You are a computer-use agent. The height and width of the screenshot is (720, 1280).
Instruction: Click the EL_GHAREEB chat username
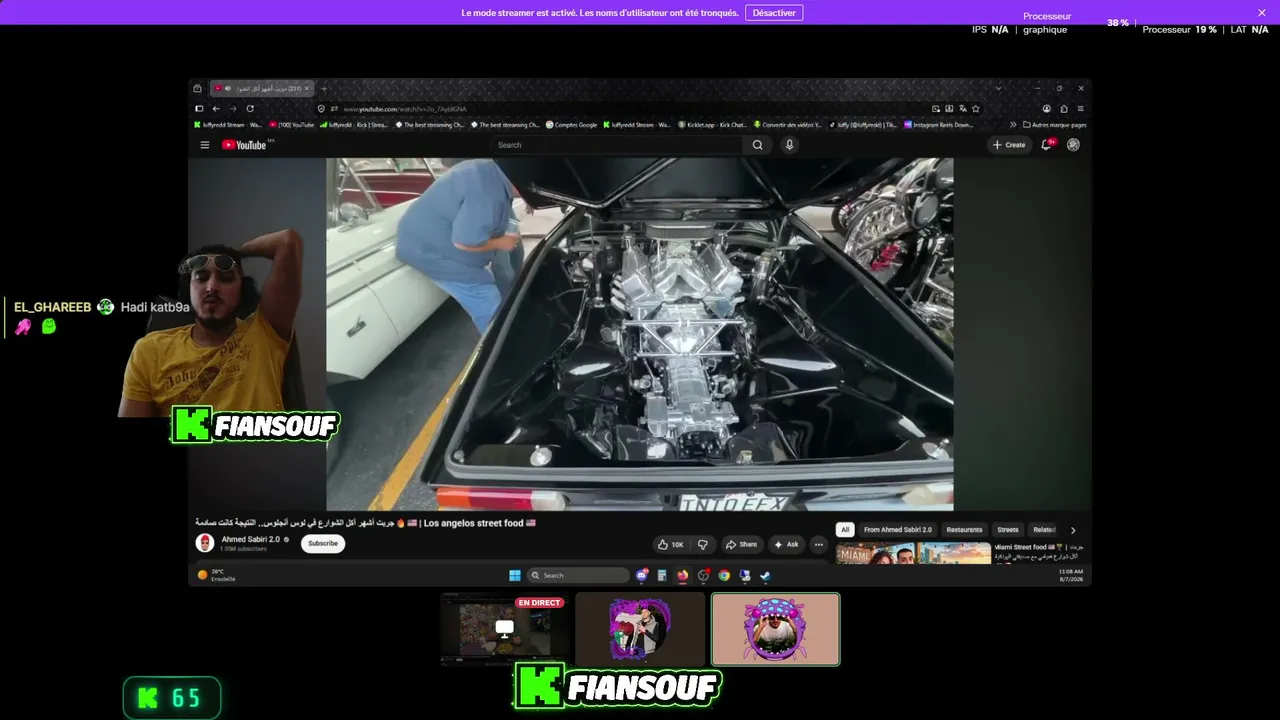coord(53,307)
